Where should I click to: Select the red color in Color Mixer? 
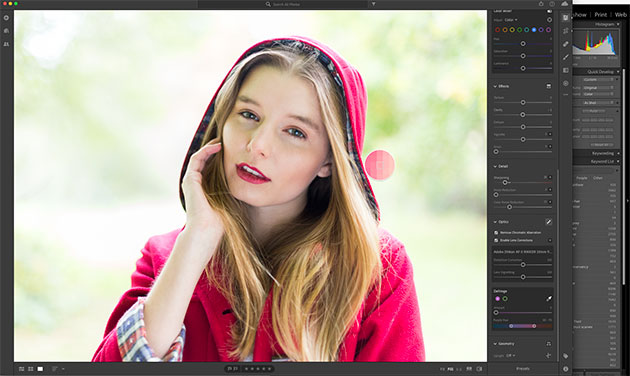[497, 30]
